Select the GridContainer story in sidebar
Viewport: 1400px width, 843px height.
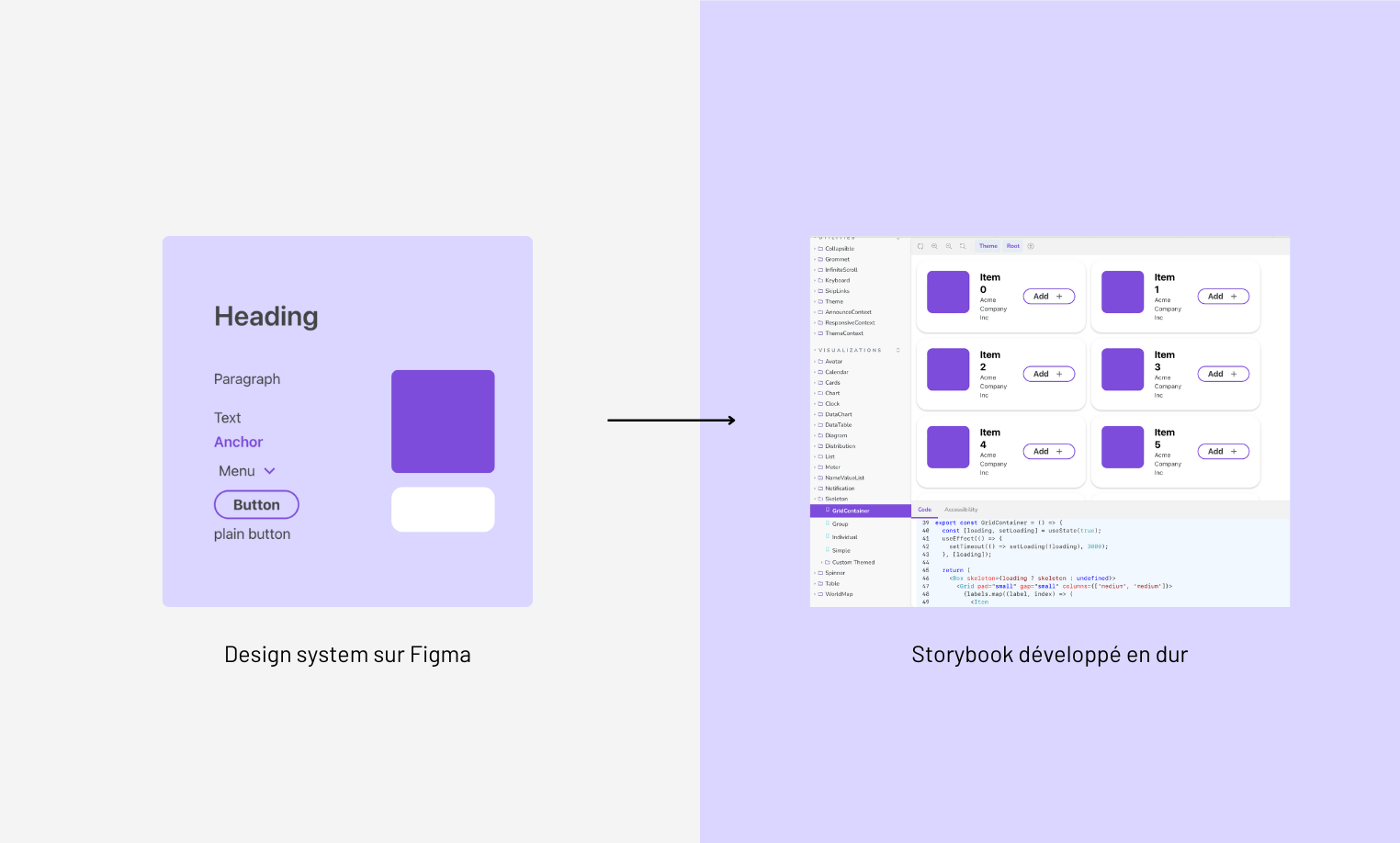pos(850,511)
